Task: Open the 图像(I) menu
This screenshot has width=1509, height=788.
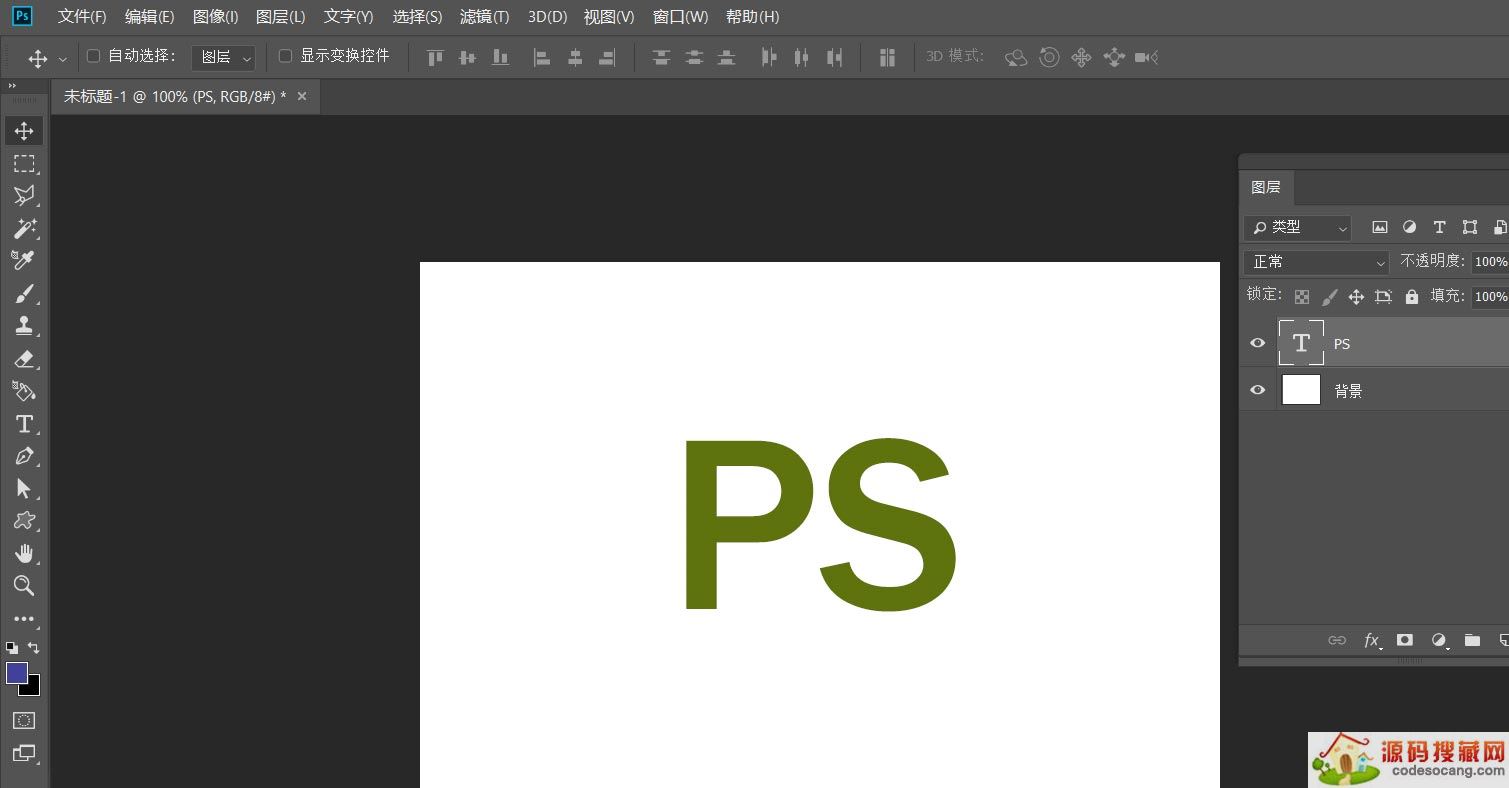Action: [215, 17]
